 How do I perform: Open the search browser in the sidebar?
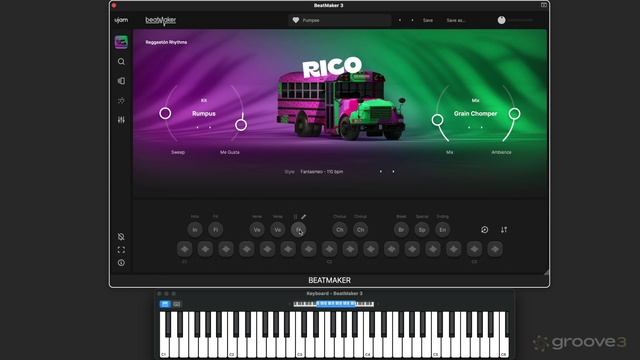[121, 62]
